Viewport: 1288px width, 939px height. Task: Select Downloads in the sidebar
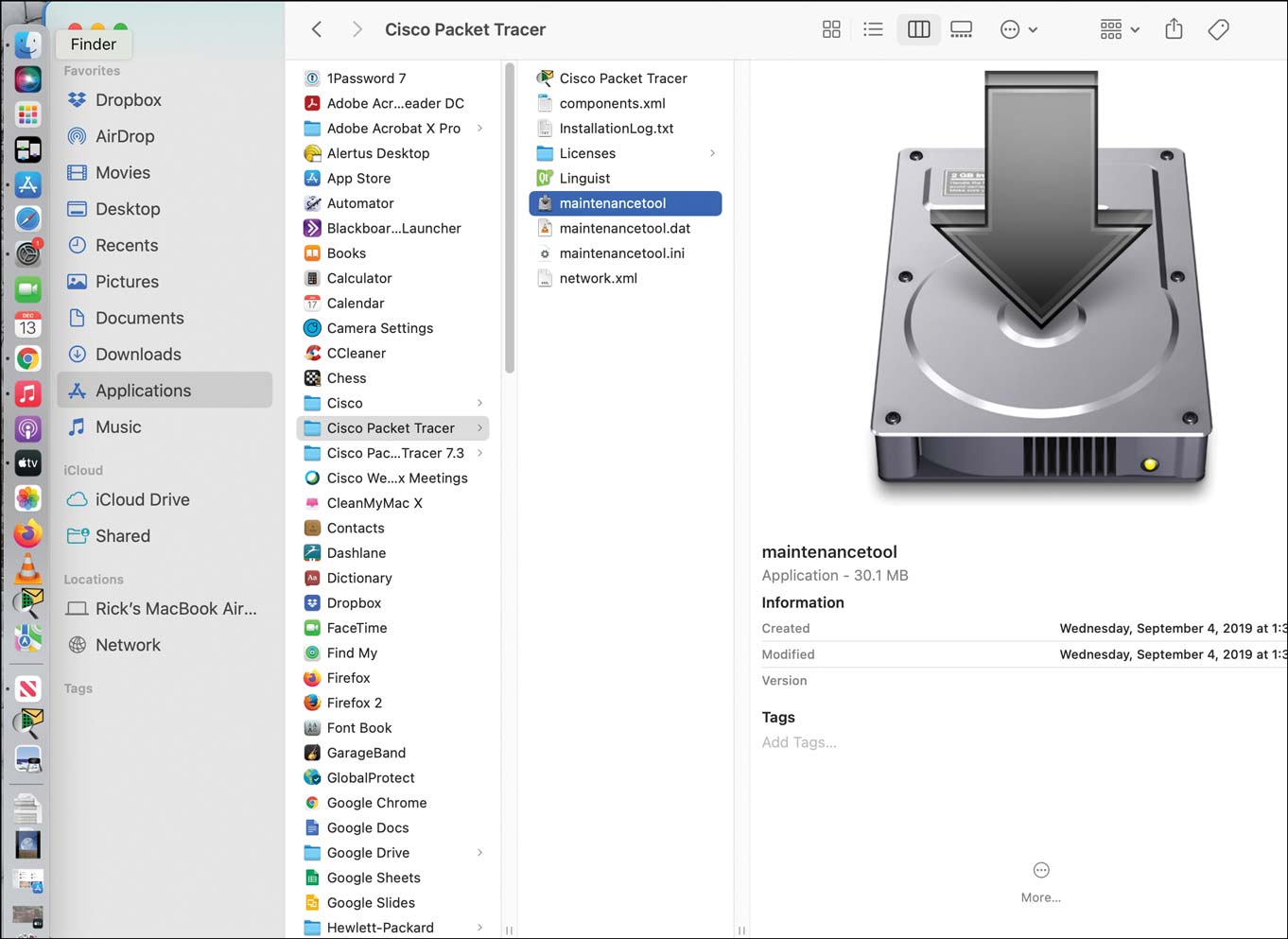[x=138, y=355]
